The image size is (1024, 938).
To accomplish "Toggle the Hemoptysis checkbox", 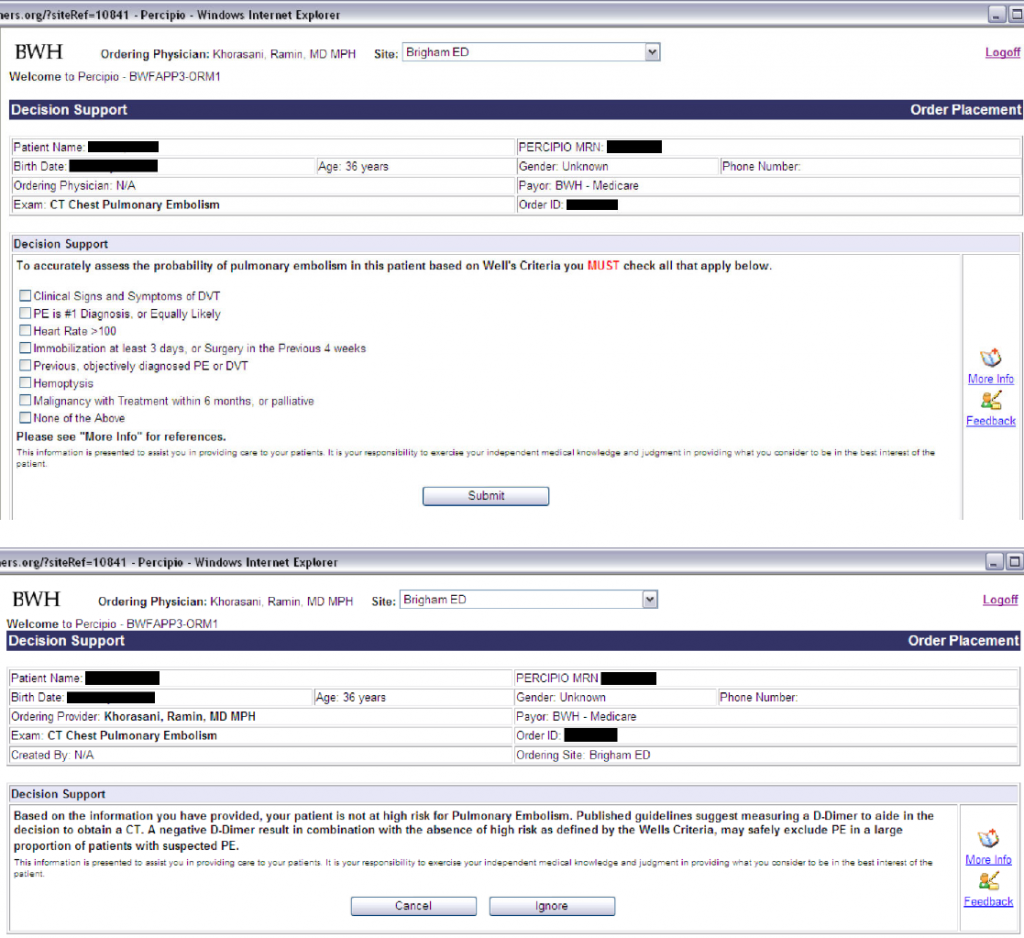I will [25, 383].
